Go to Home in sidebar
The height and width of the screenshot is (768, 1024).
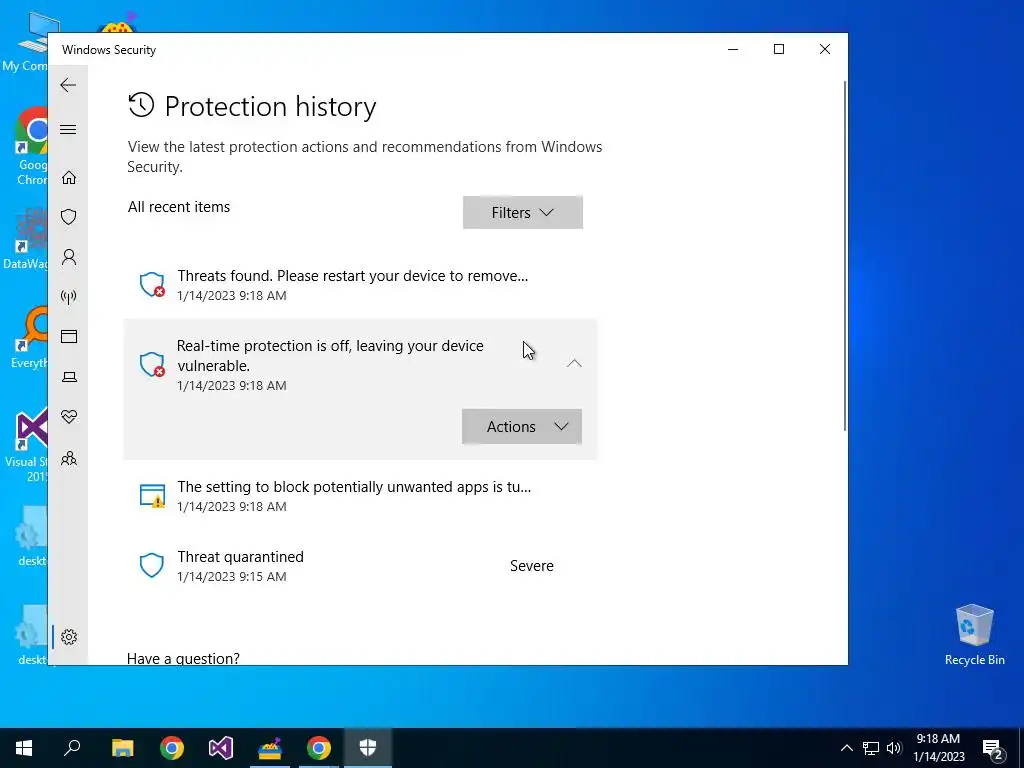[69, 178]
